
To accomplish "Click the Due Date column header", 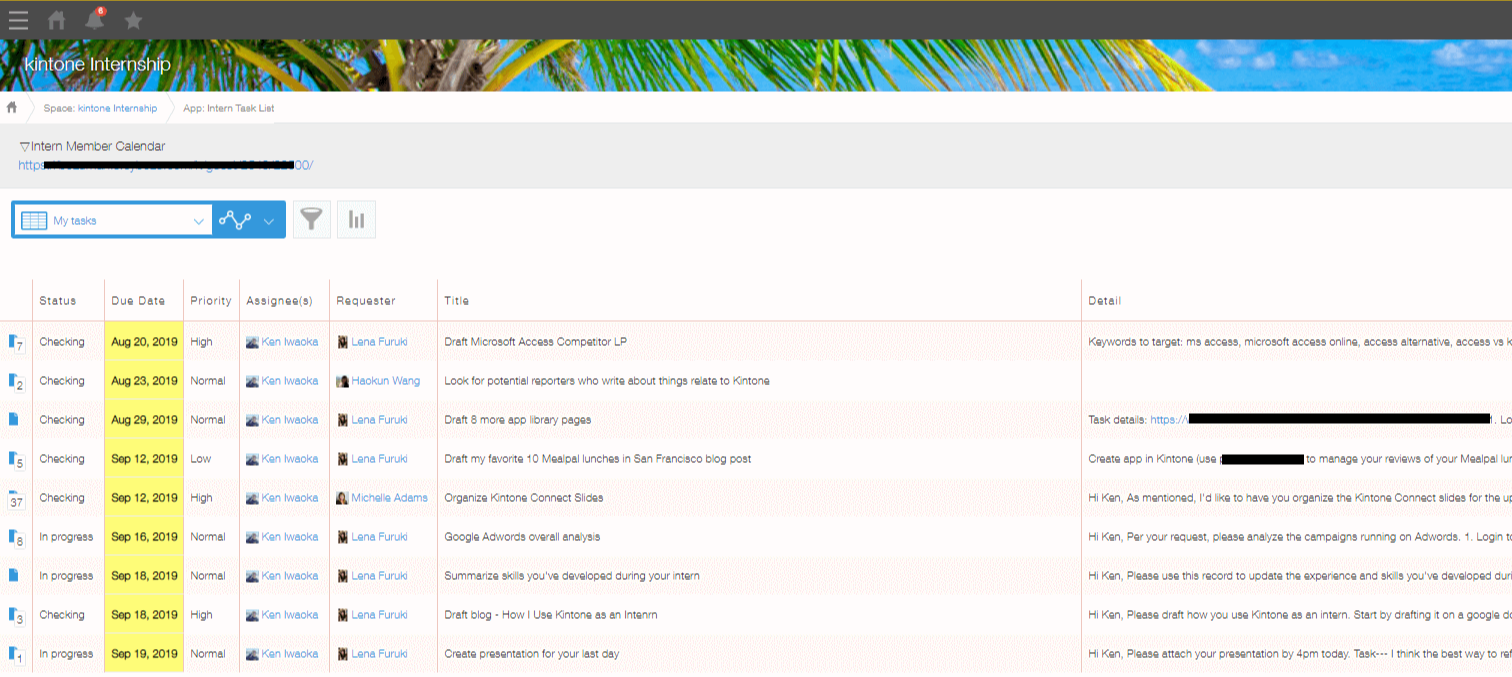I will 138,301.
